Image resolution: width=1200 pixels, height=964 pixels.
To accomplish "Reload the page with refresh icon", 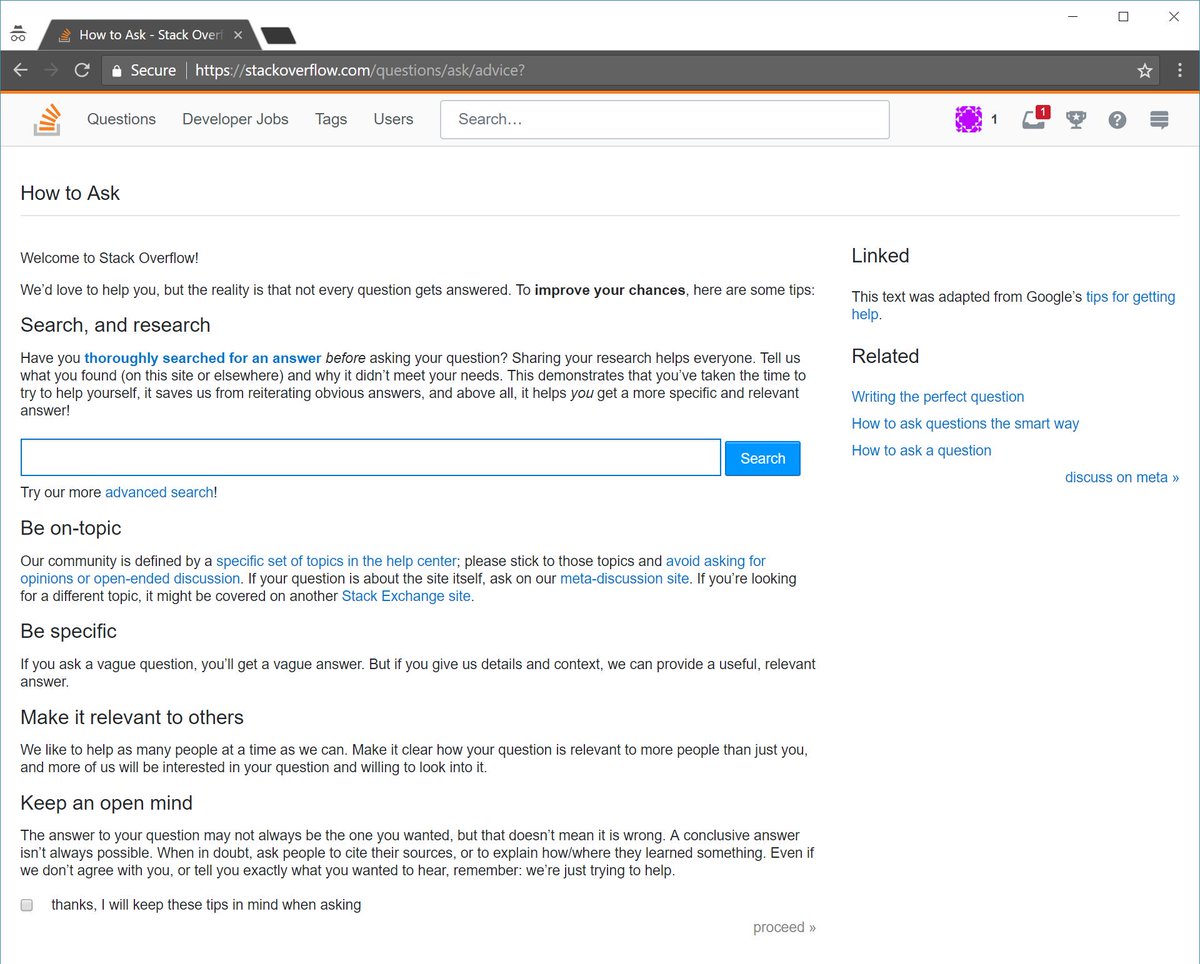I will click(82, 70).
